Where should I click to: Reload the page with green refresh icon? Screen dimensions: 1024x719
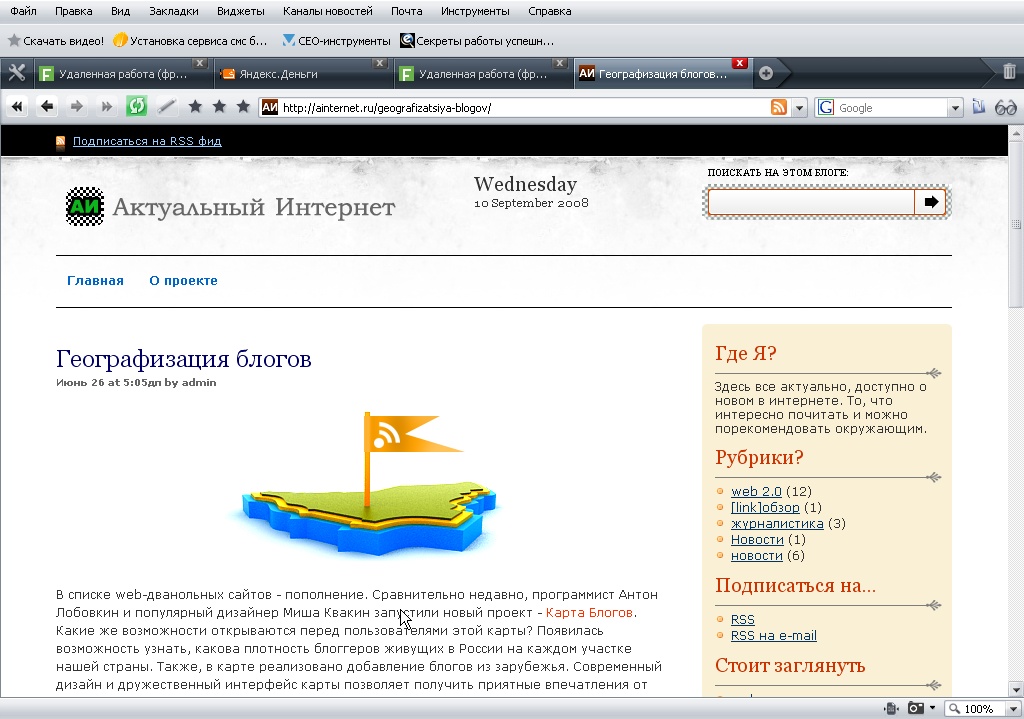point(136,106)
